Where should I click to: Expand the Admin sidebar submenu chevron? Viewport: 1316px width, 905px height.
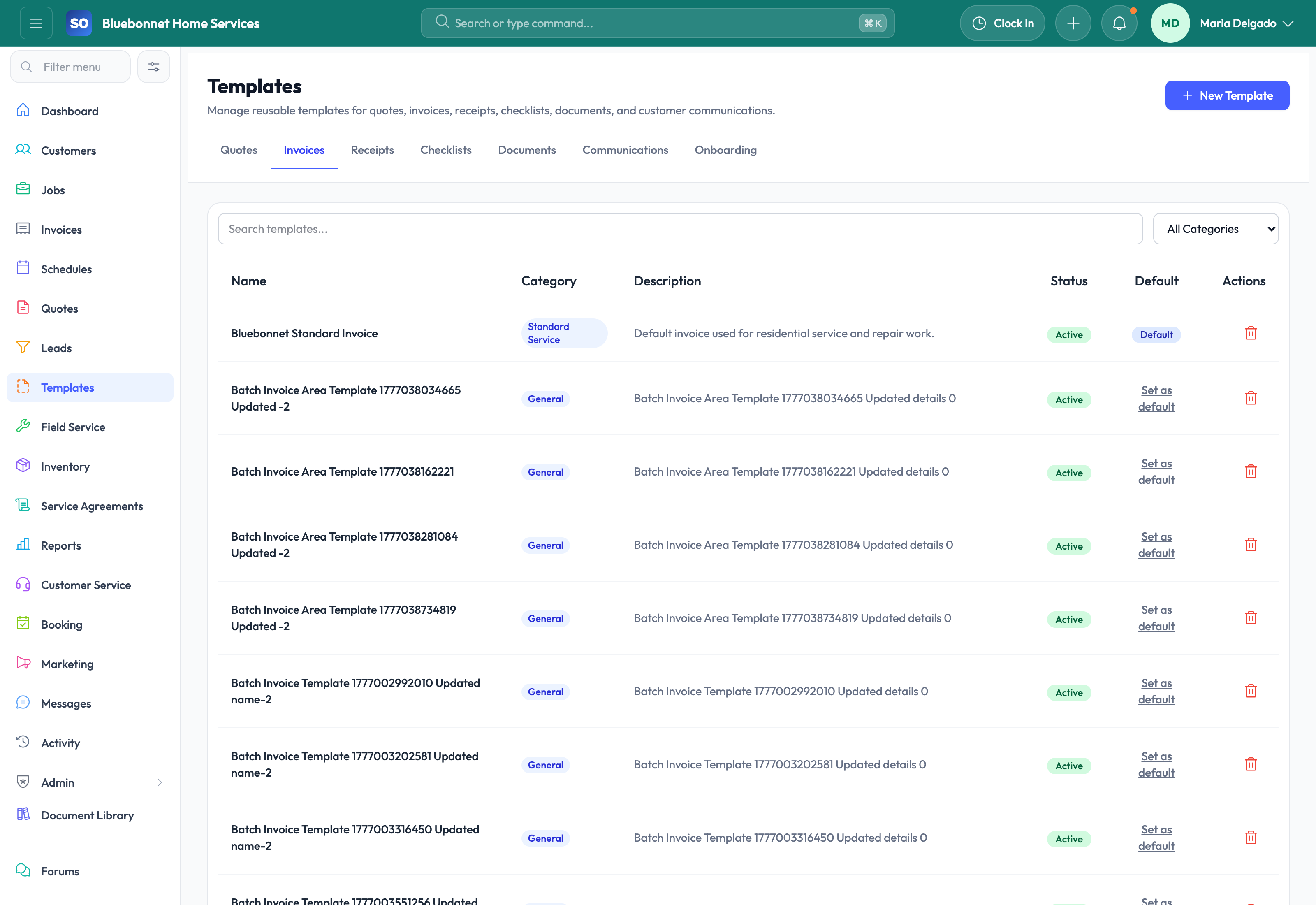pyautogui.click(x=160, y=782)
